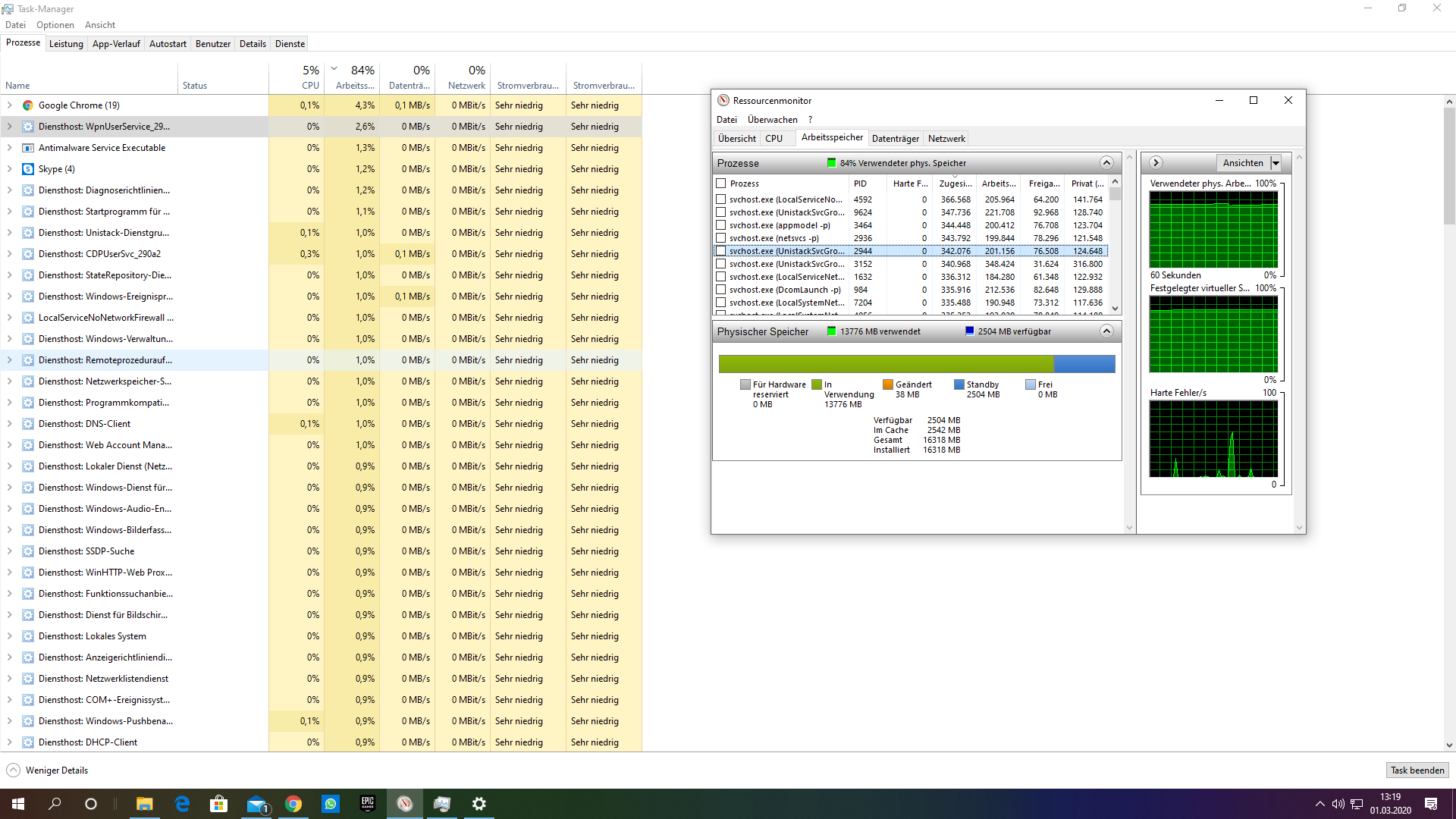Click the taskbar search magnifier icon
The height and width of the screenshot is (819, 1456).
point(54,803)
